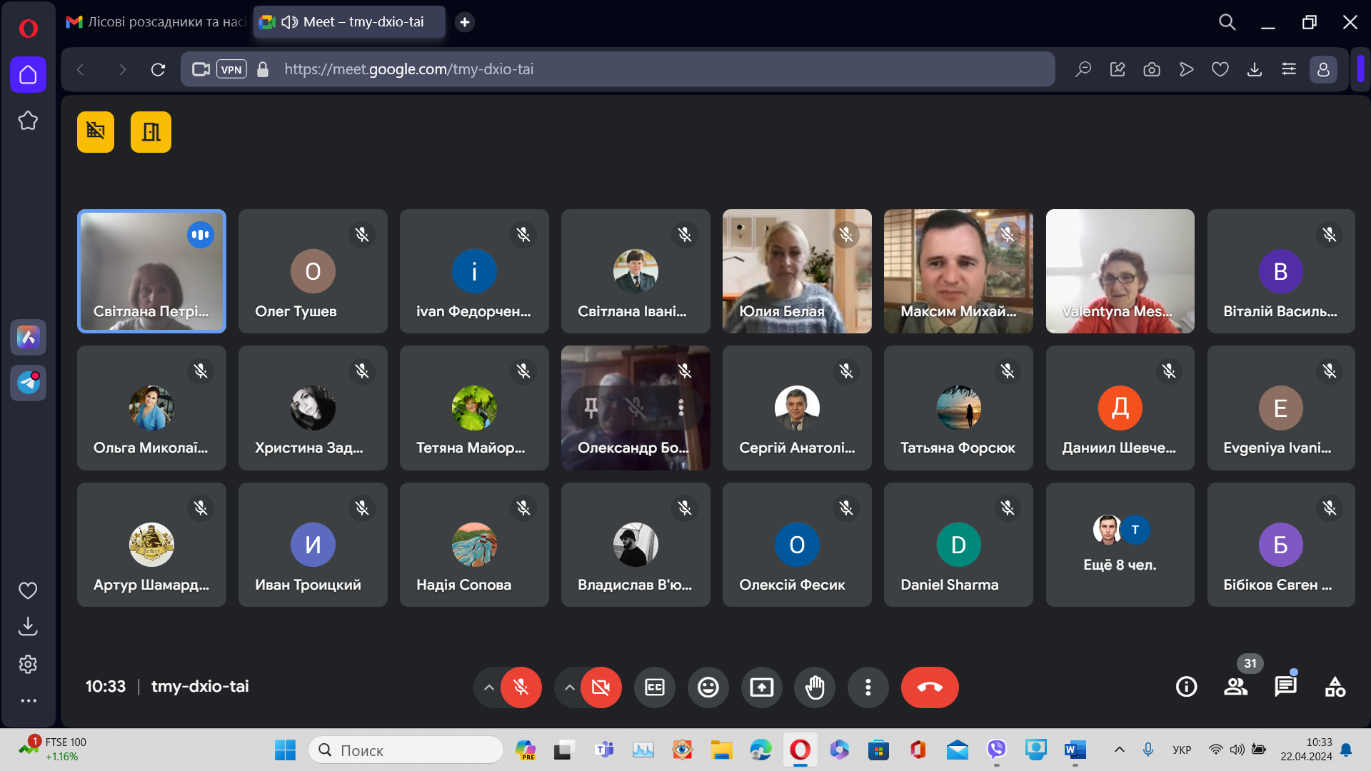Open Microsoft Teams from the taskbar
Screen dimensions: 1371x771
point(603,749)
